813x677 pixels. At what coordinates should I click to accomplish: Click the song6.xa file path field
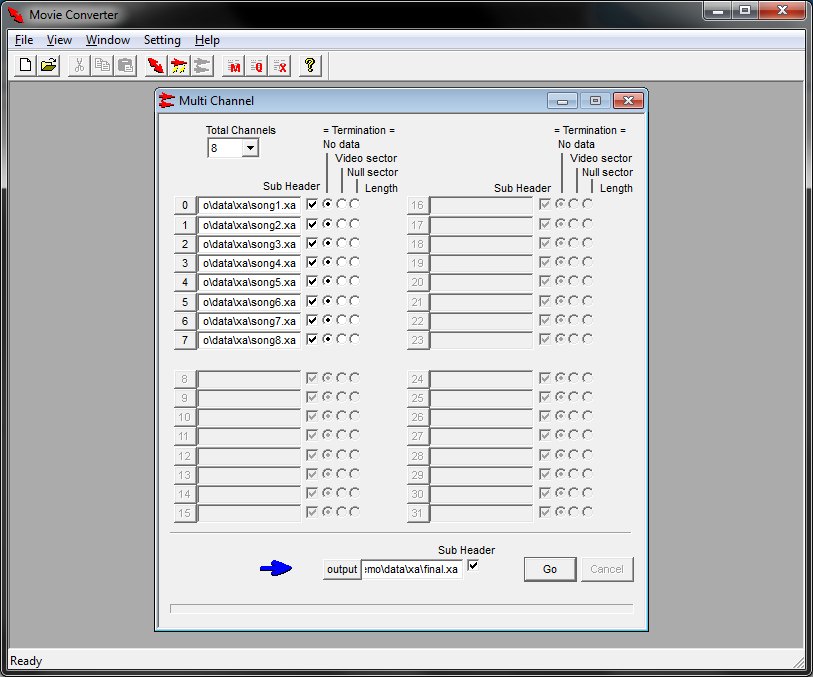(249, 302)
